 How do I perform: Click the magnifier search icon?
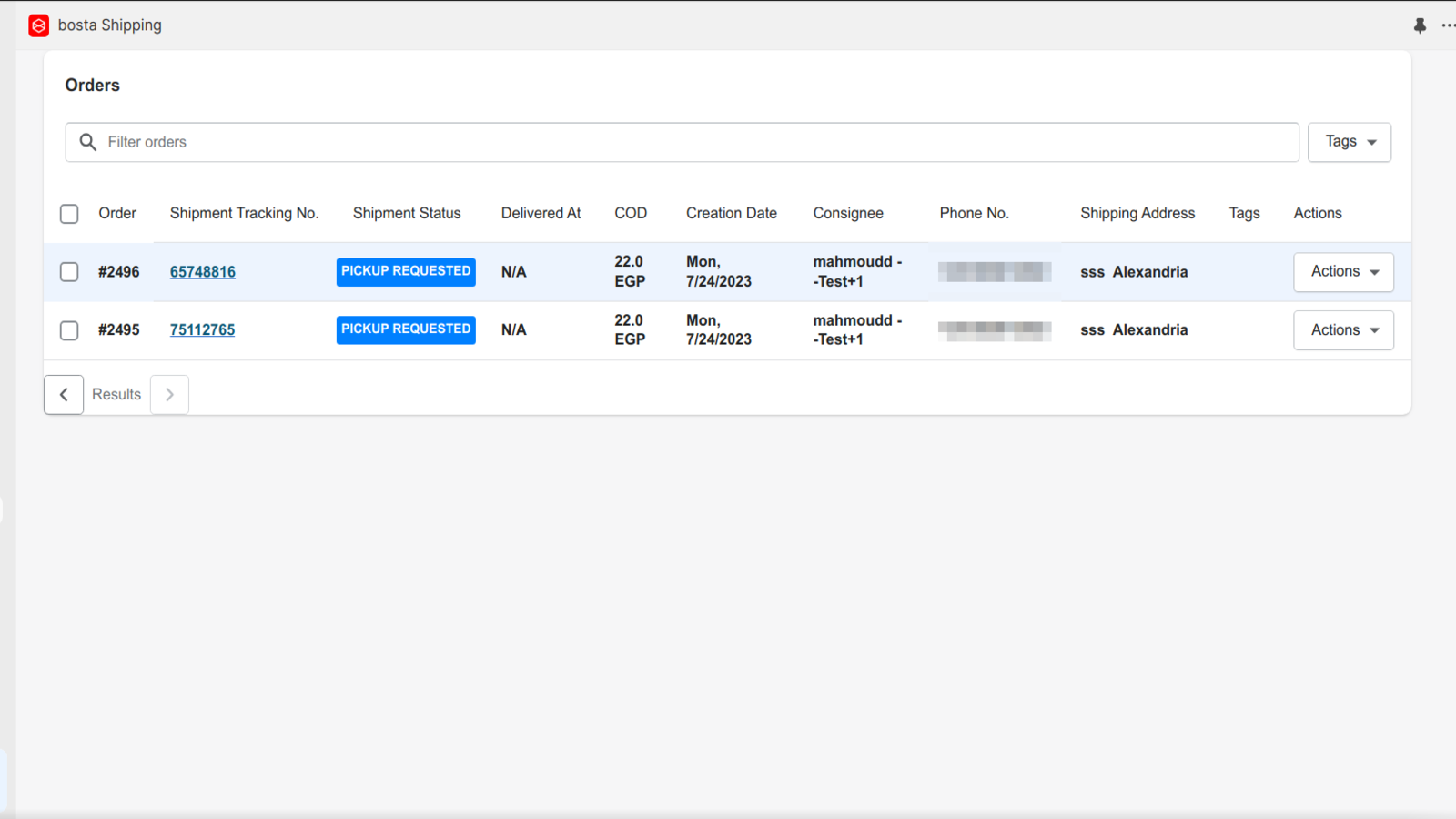pyautogui.click(x=88, y=142)
